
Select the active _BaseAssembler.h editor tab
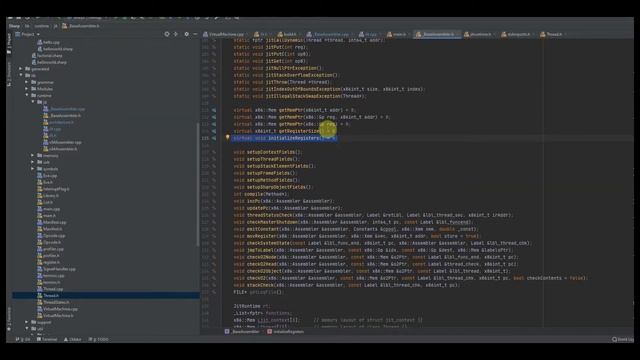click(438, 34)
